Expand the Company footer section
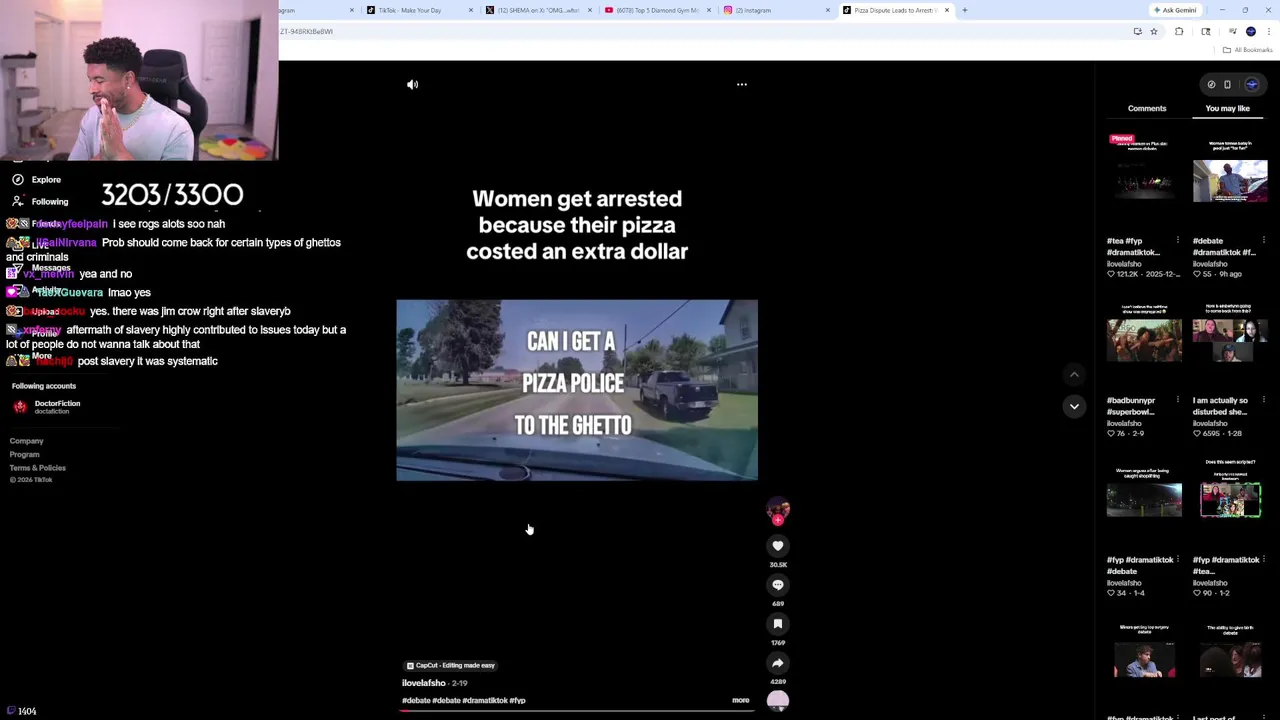 tap(27, 441)
